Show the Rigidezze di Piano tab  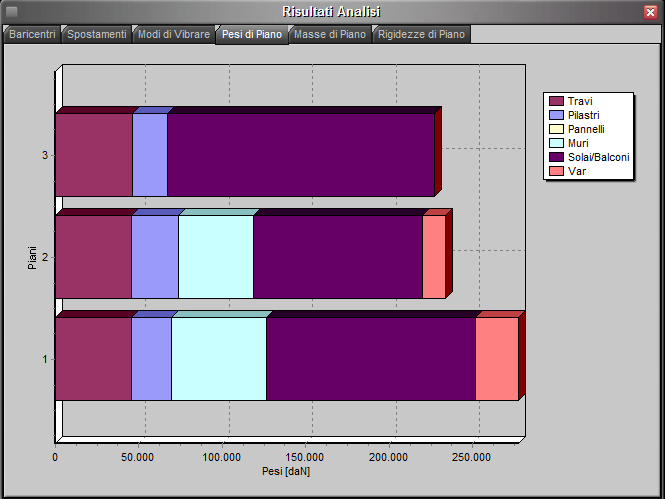(x=421, y=34)
